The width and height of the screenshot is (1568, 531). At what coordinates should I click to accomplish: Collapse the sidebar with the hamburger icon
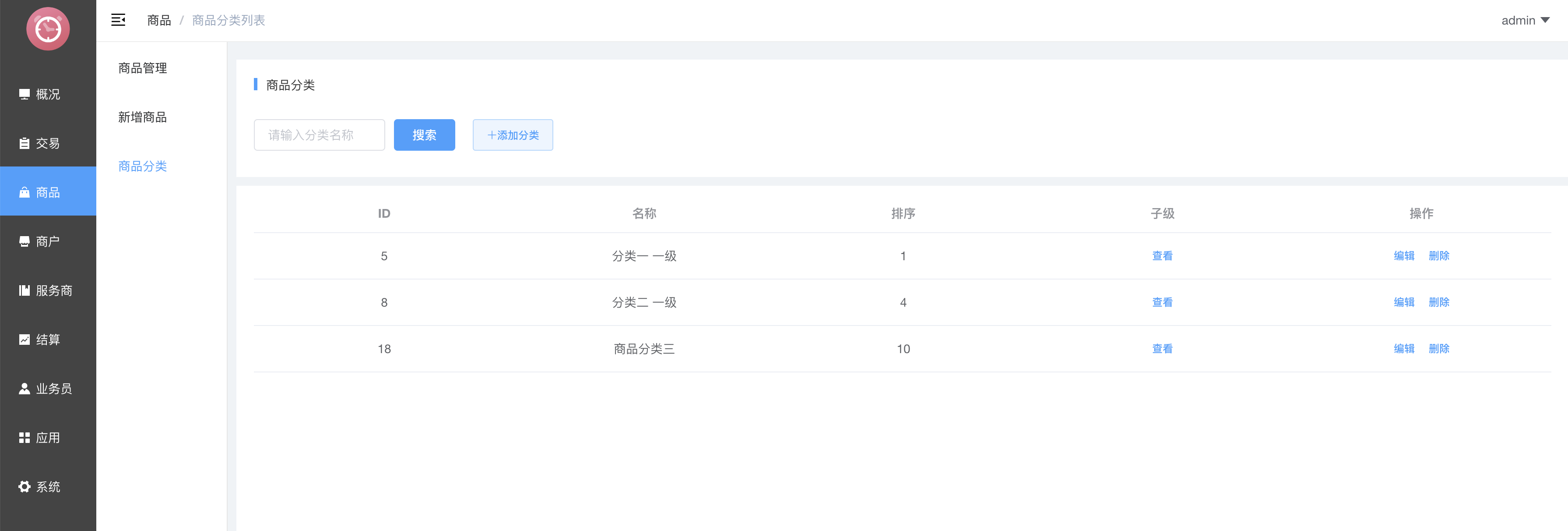pos(118,20)
